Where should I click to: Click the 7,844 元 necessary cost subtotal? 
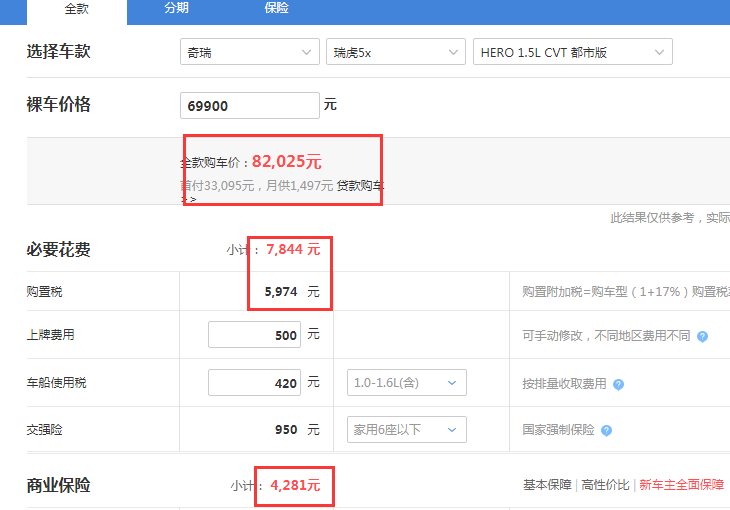tap(293, 249)
